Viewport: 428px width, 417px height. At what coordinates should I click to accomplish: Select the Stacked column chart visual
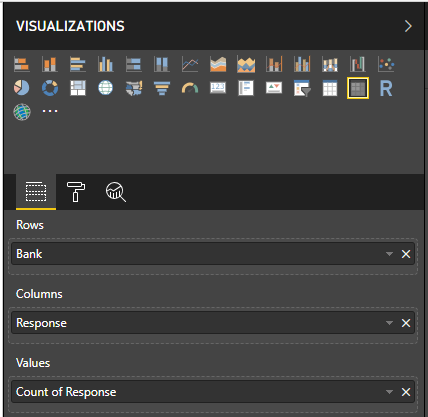tap(50, 64)
